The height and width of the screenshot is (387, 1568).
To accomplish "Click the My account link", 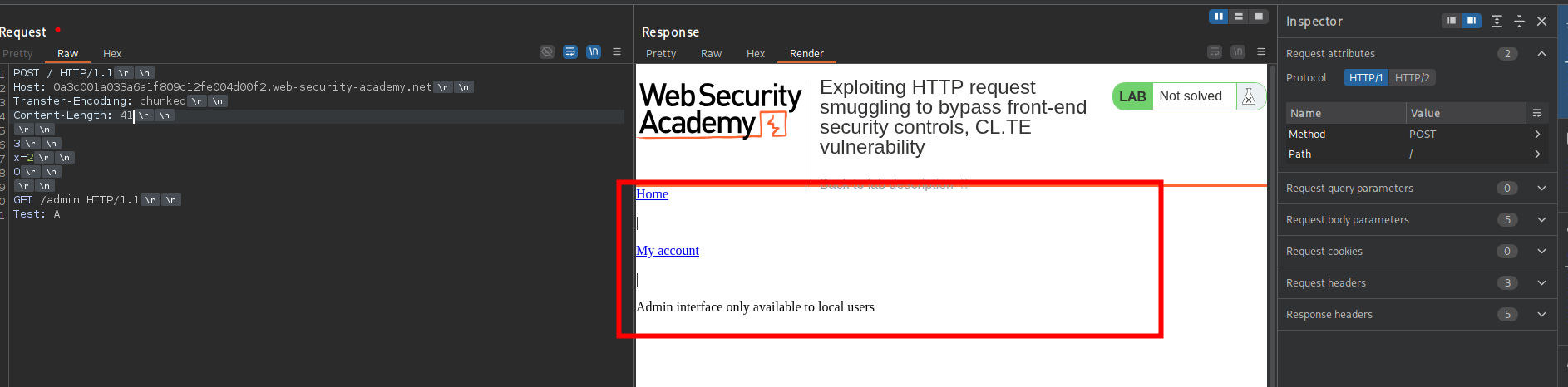I will click(667, 251).
